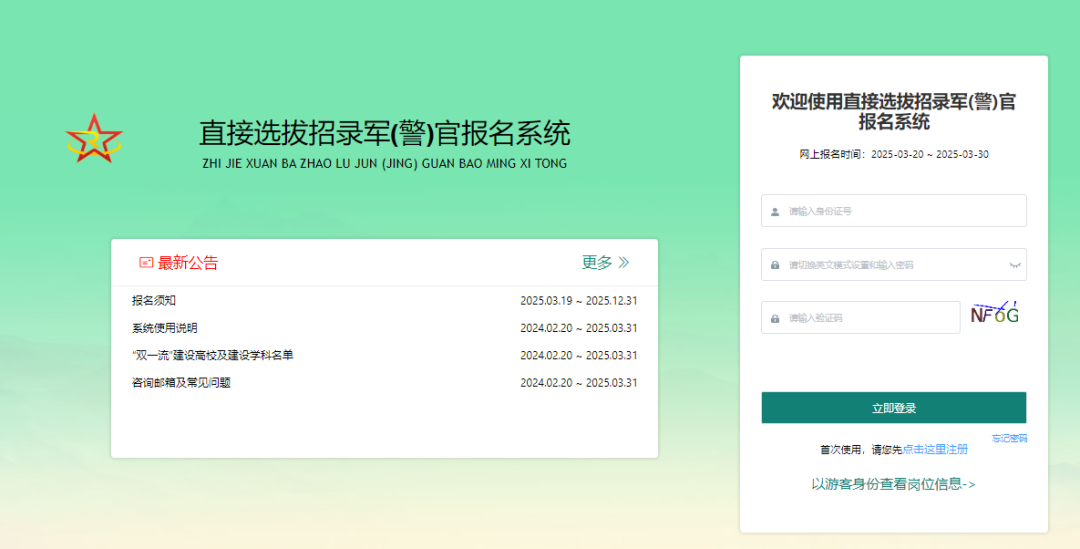
Task: Click the padlock icon in the captcha field
Action: coord(775,319)
